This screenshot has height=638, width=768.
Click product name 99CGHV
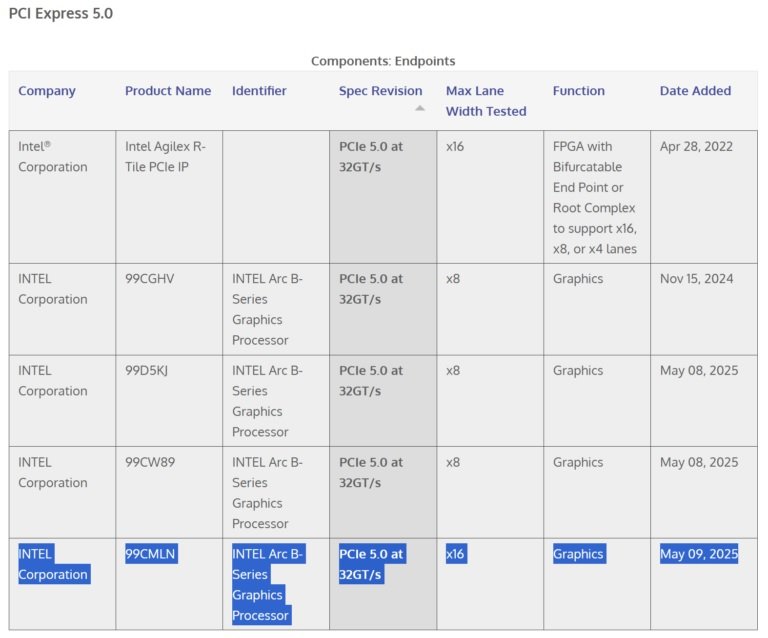click(150, 279)
